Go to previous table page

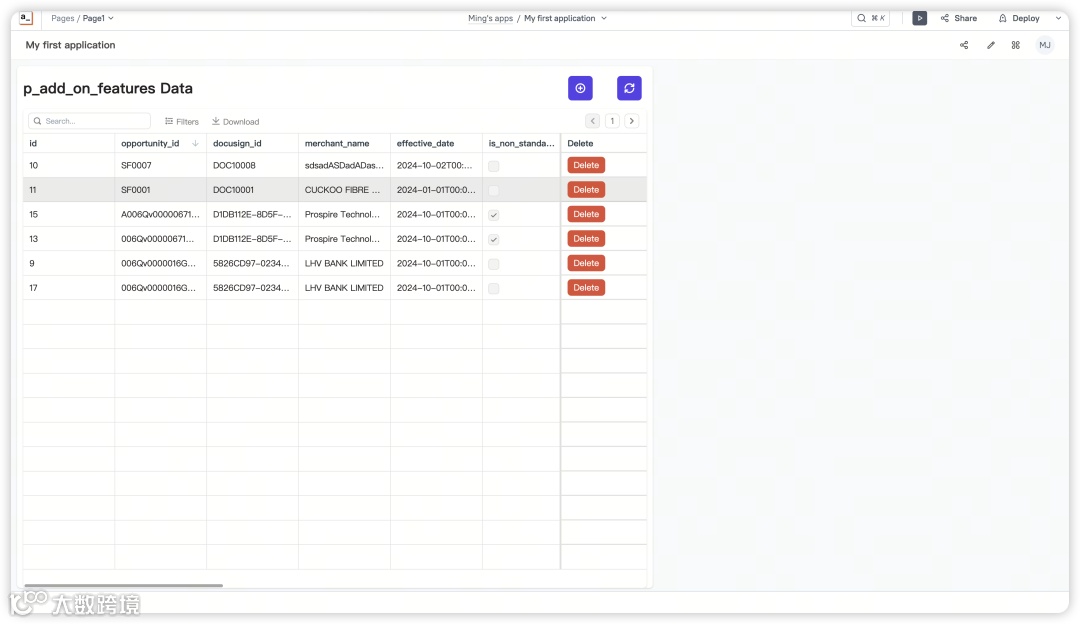[593, 121]
